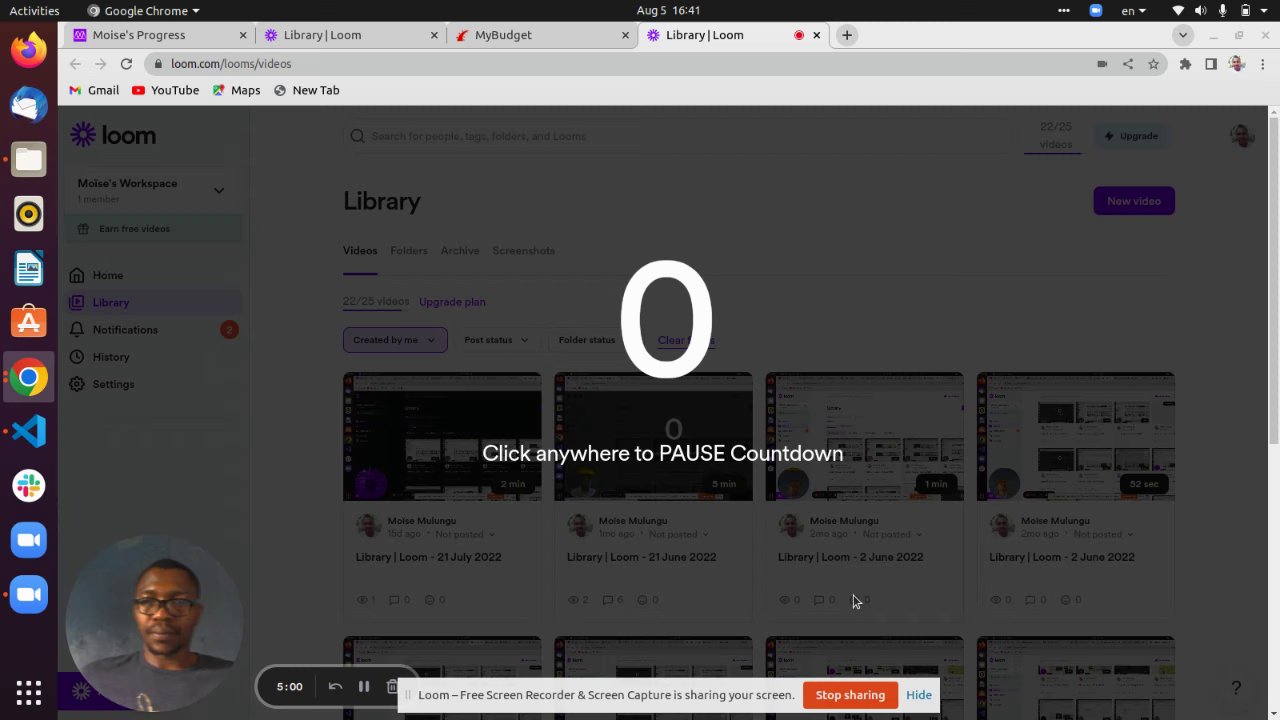Image resolution: width=1280 pixels, height=720 pixels.
Task: Click the Upgrade button near search
Action: pyautogui.click(x=1131, y=136)
